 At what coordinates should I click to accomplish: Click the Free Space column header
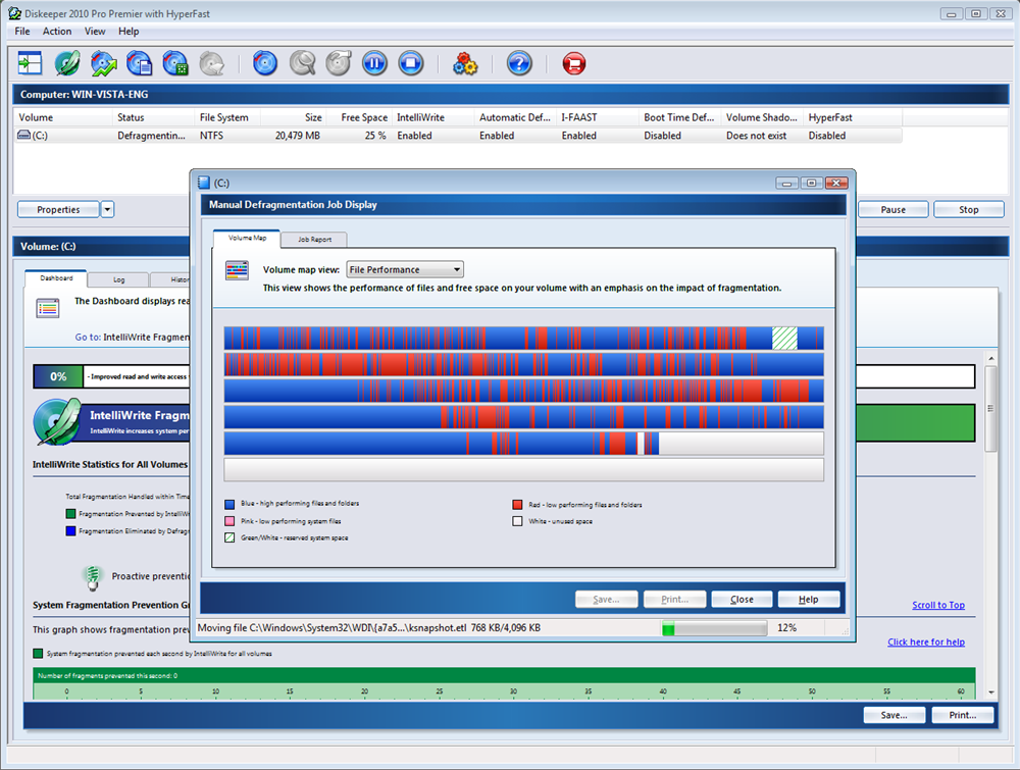click(x=358, y=117)
